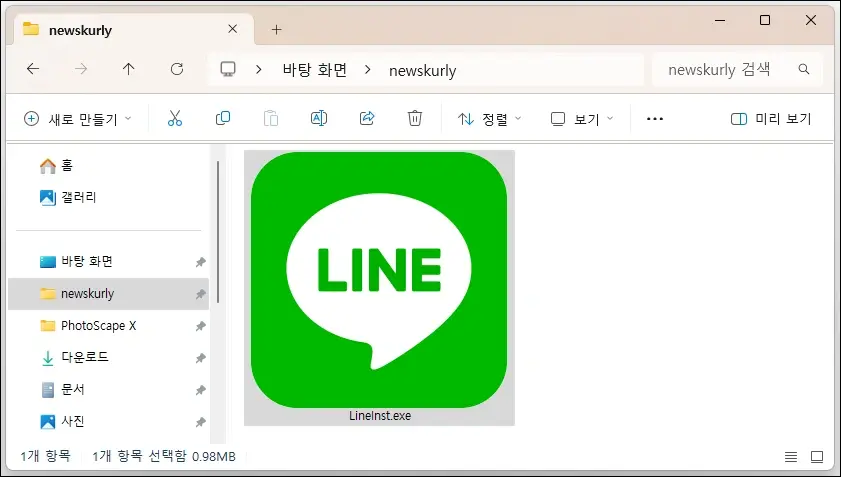Click the Share icon in toolbar
The width and height of the screenshot is (841, 477).
[x=367, y=118]
